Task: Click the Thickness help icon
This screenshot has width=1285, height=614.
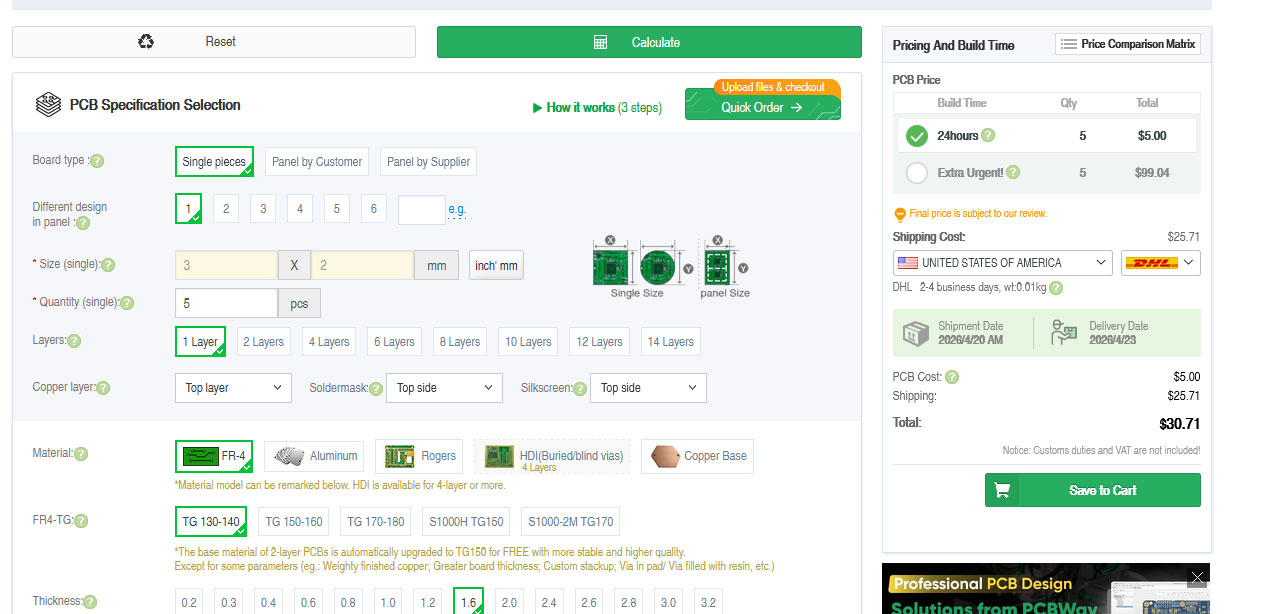Action: click(90, 602)
